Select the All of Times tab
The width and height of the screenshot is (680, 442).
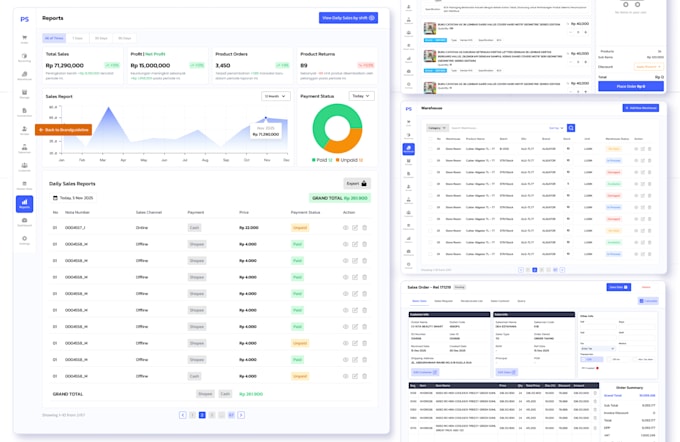[54, 38]
